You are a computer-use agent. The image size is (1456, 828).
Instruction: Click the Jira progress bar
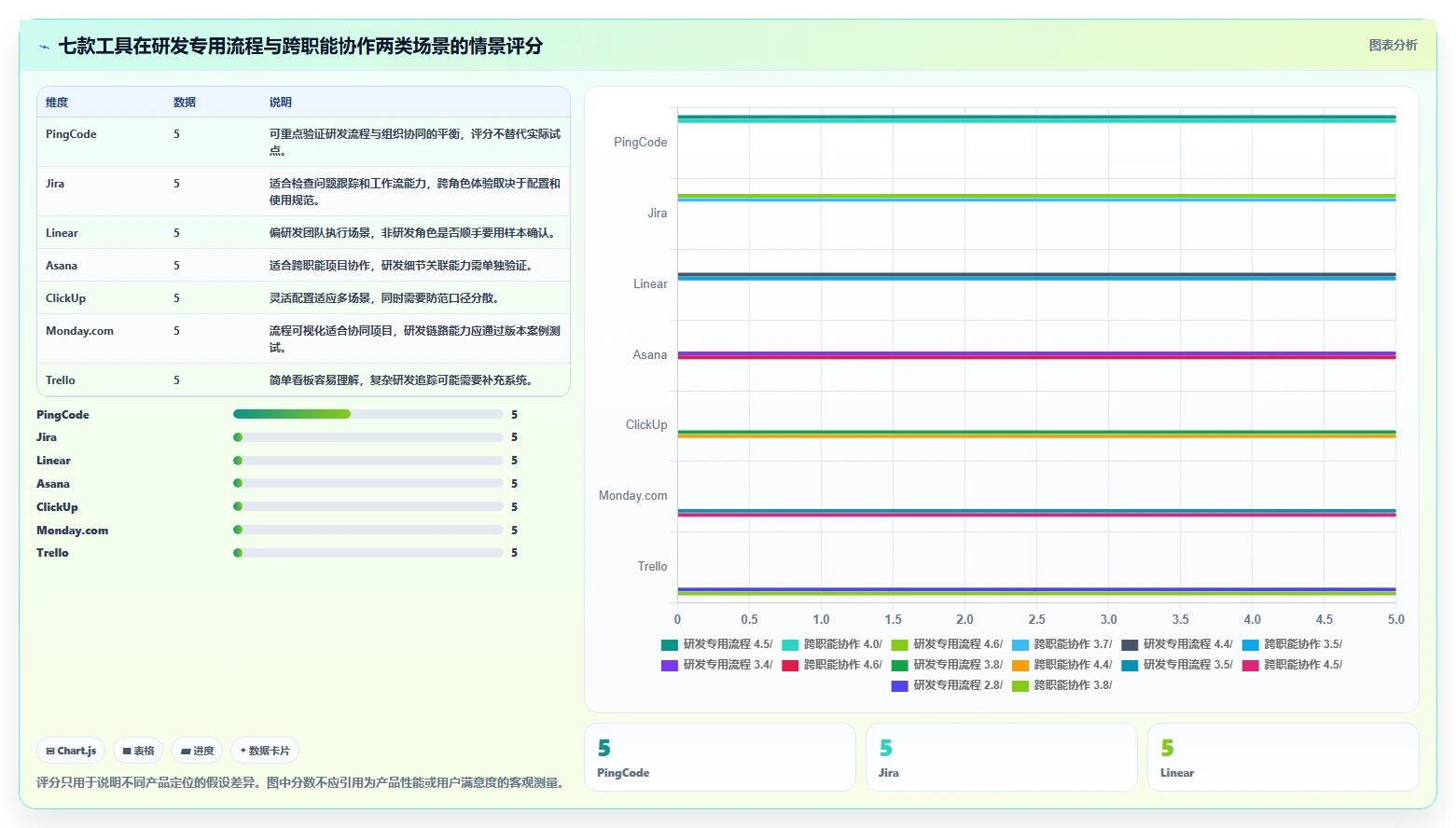pyautogui.click(x=368, y=437)
